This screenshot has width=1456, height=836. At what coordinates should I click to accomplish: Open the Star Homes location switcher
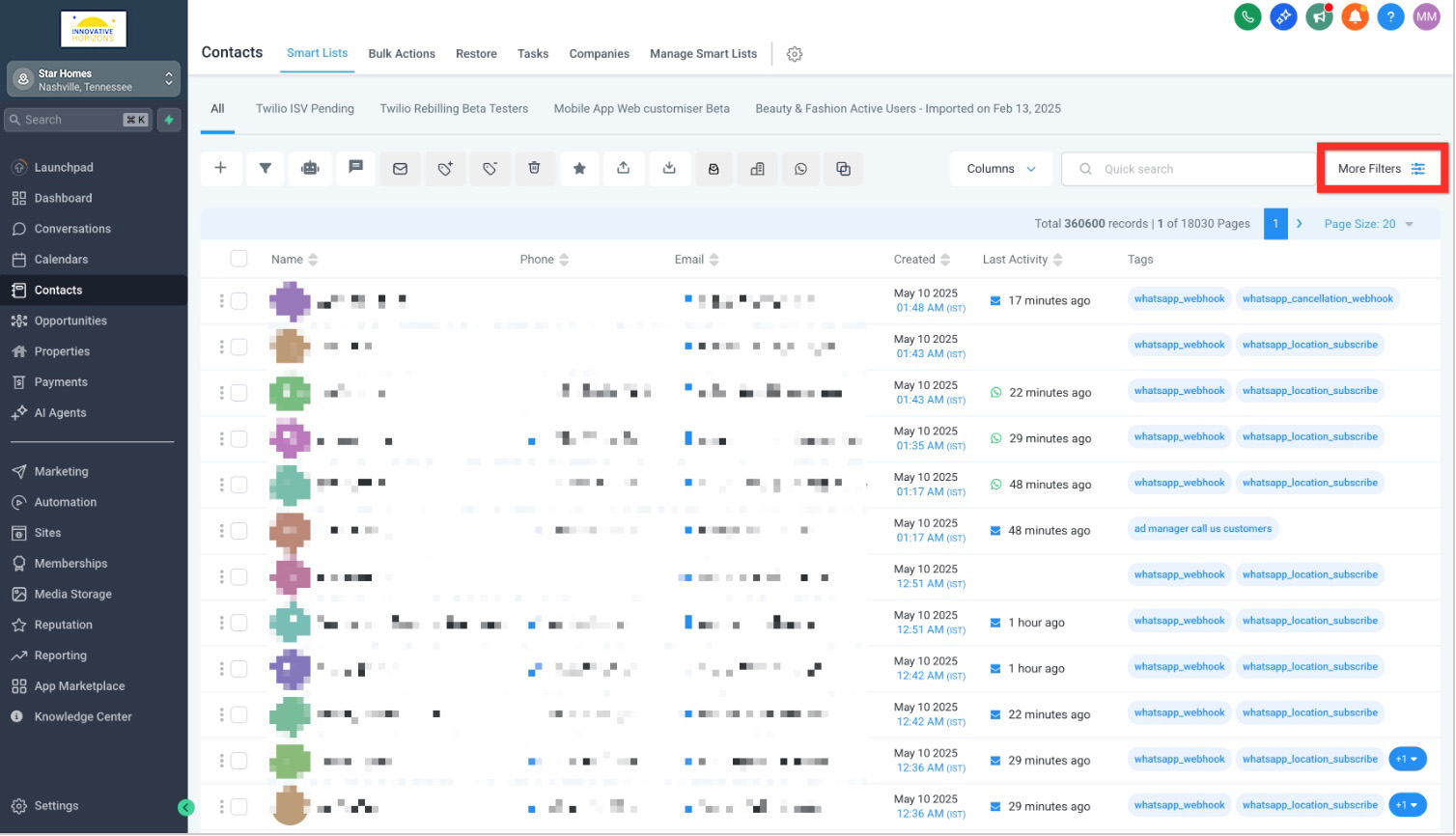point(94,80)
